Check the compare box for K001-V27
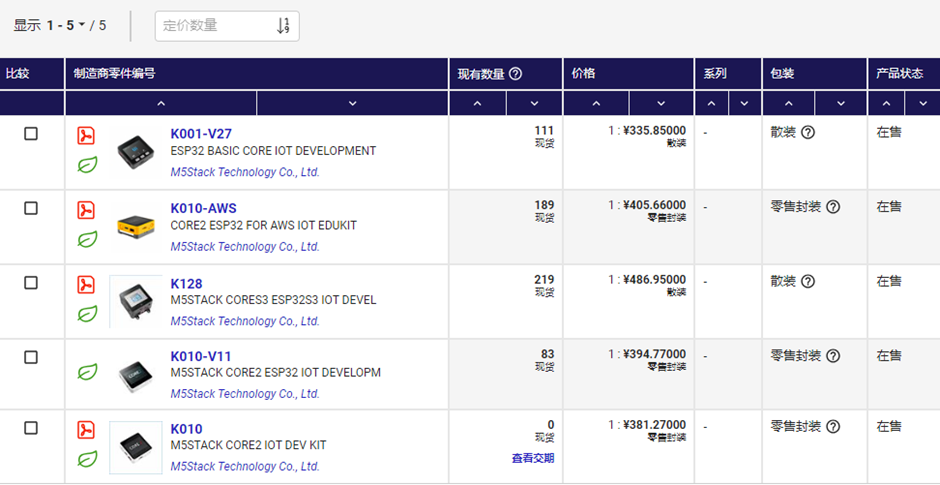 (31, 134)
